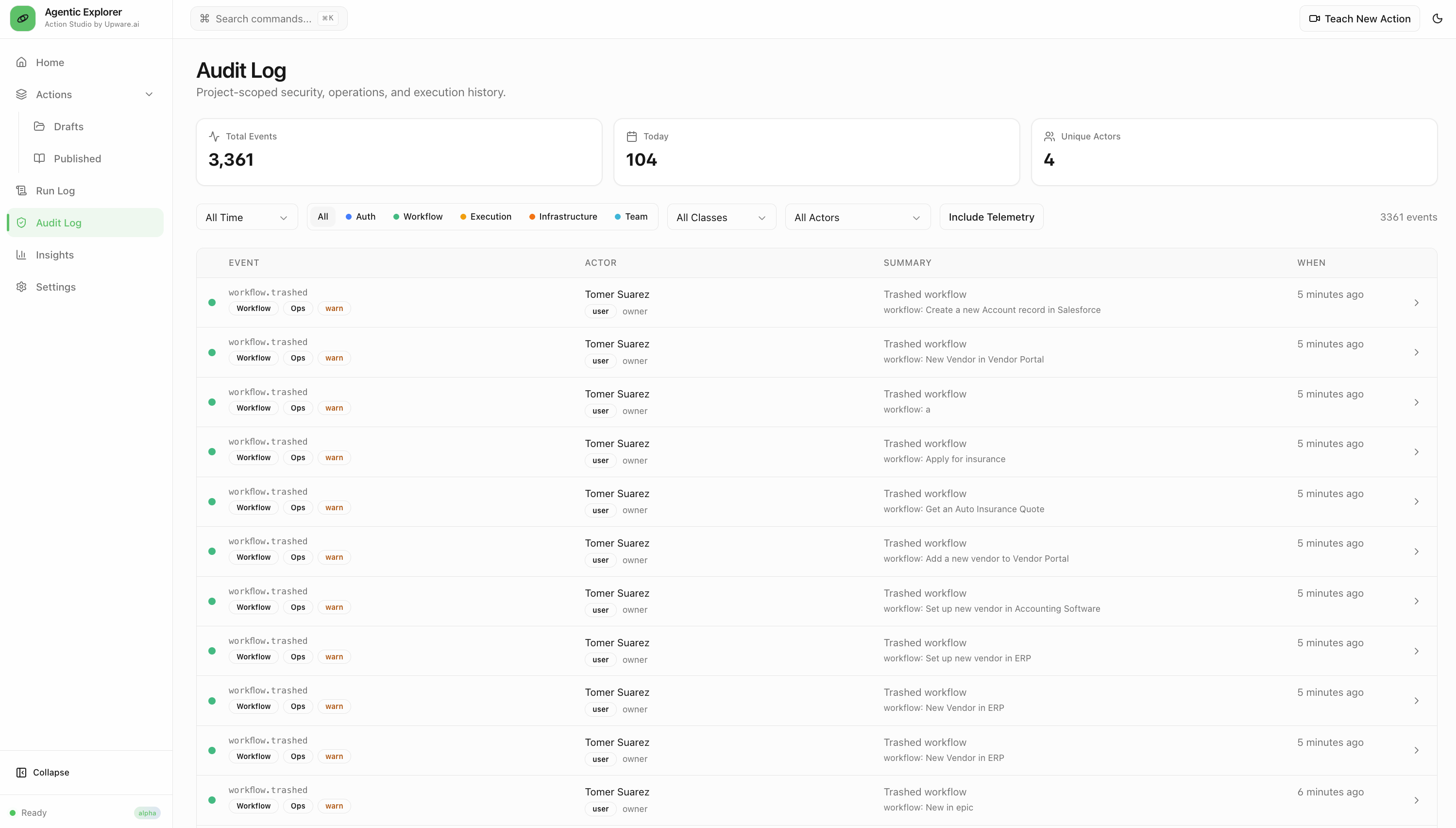The height and width of the screenshot is (828, 1456).
Task: Click the alpha badge
Action: tap(147, 812)
